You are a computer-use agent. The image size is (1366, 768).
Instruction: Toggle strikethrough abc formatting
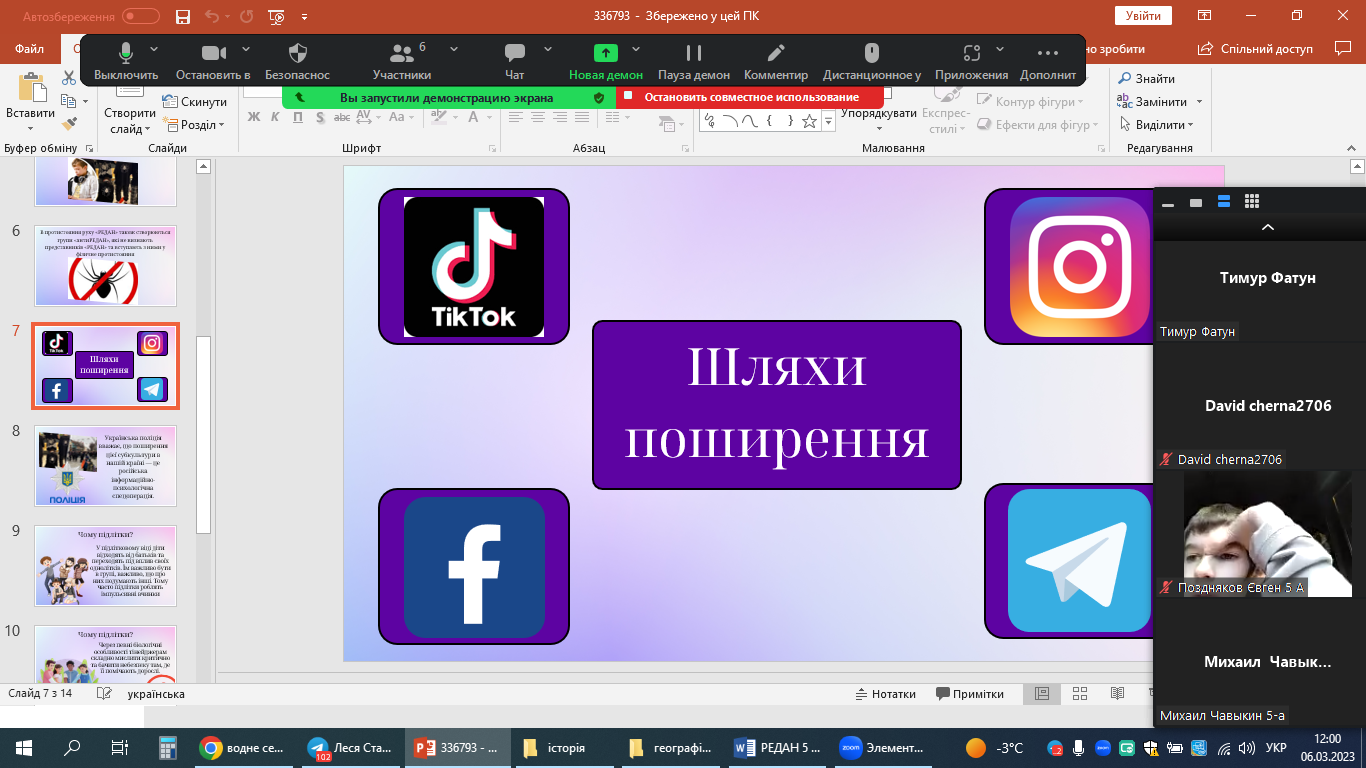point(341,117)
